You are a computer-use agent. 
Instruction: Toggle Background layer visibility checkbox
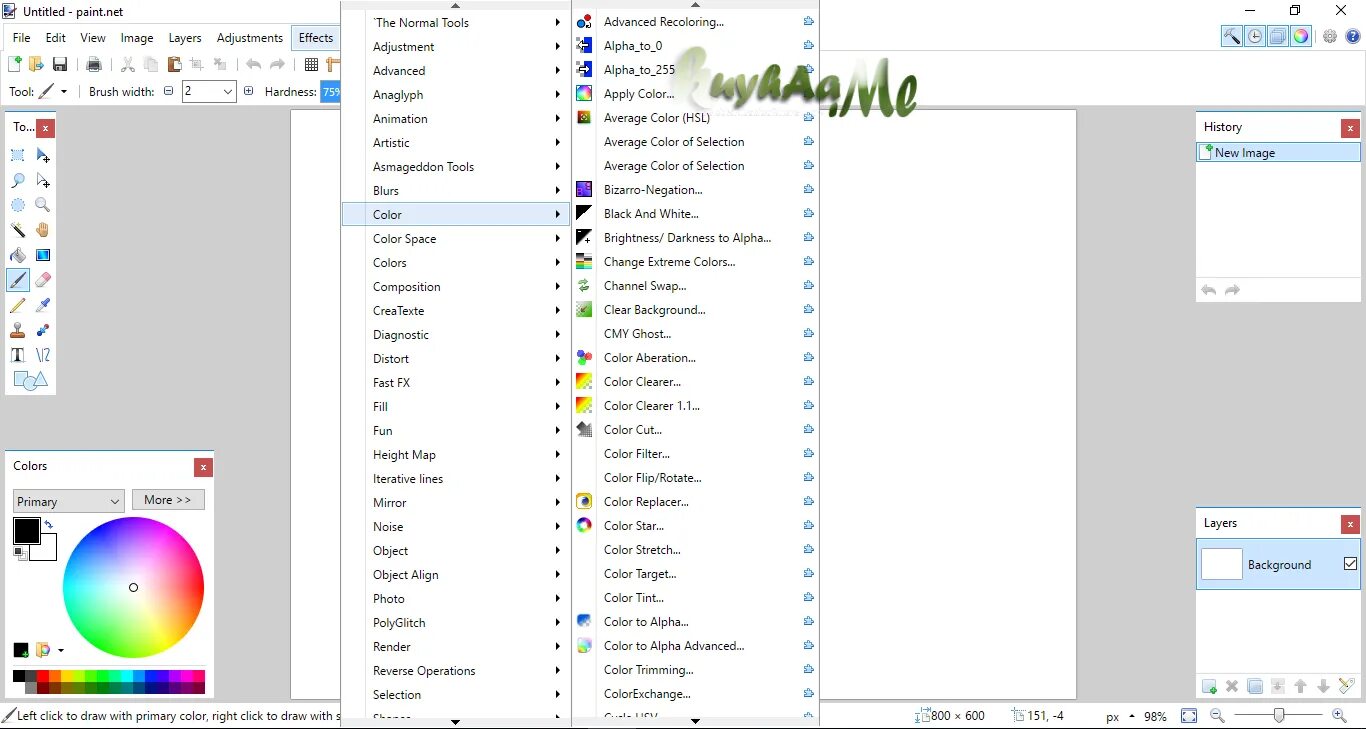point(1350,564)
